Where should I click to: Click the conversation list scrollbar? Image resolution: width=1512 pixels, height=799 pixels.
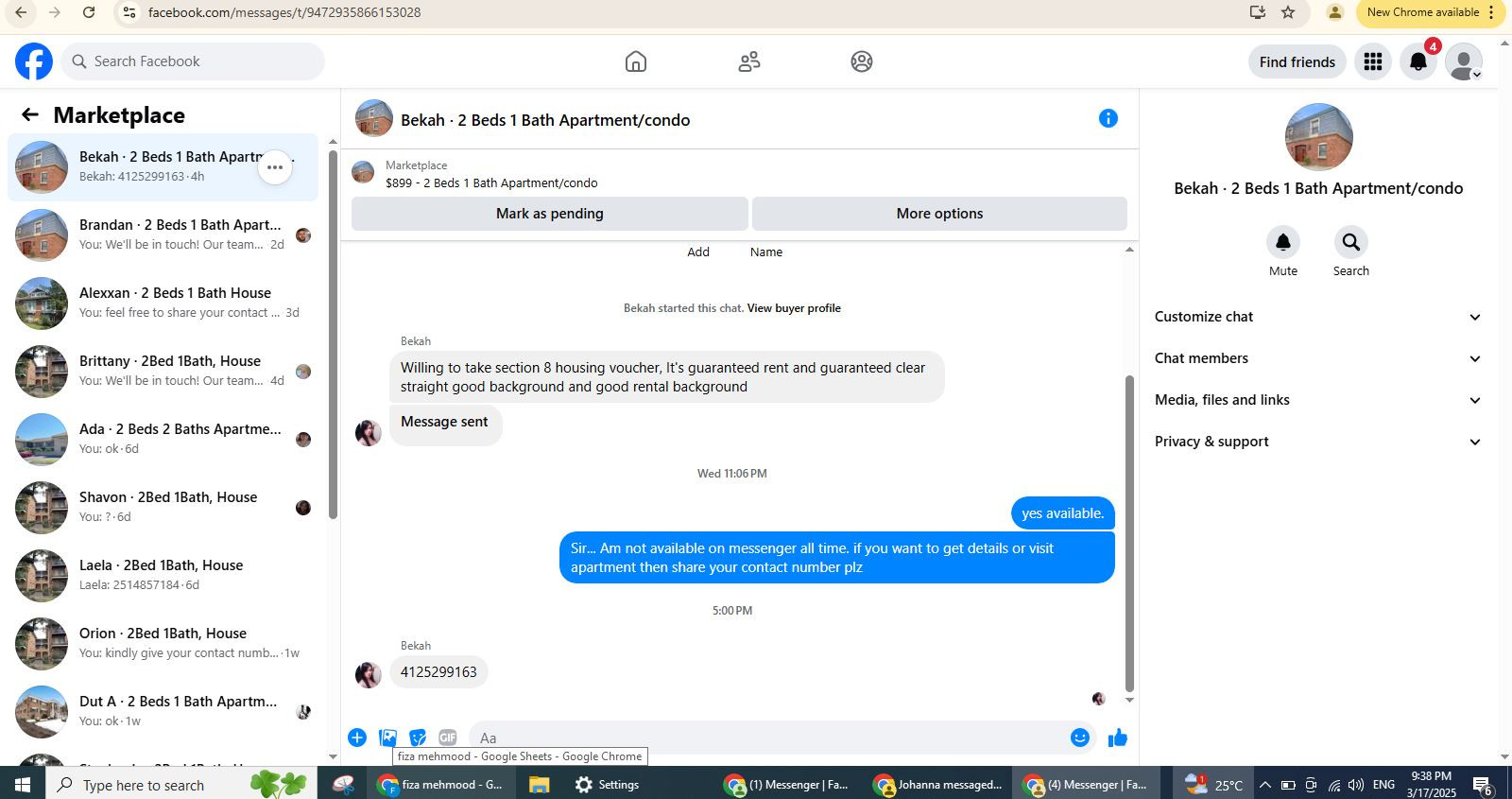pos(333,335)
